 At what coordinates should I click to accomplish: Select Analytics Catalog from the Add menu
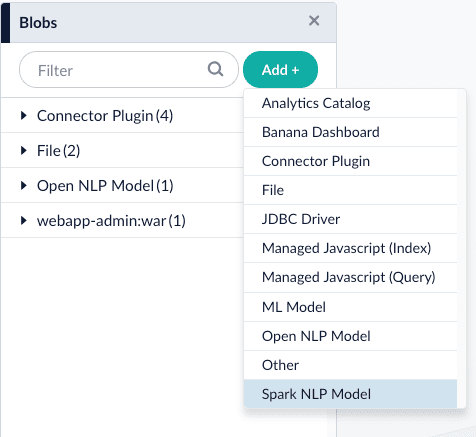(x=350, y=103)
